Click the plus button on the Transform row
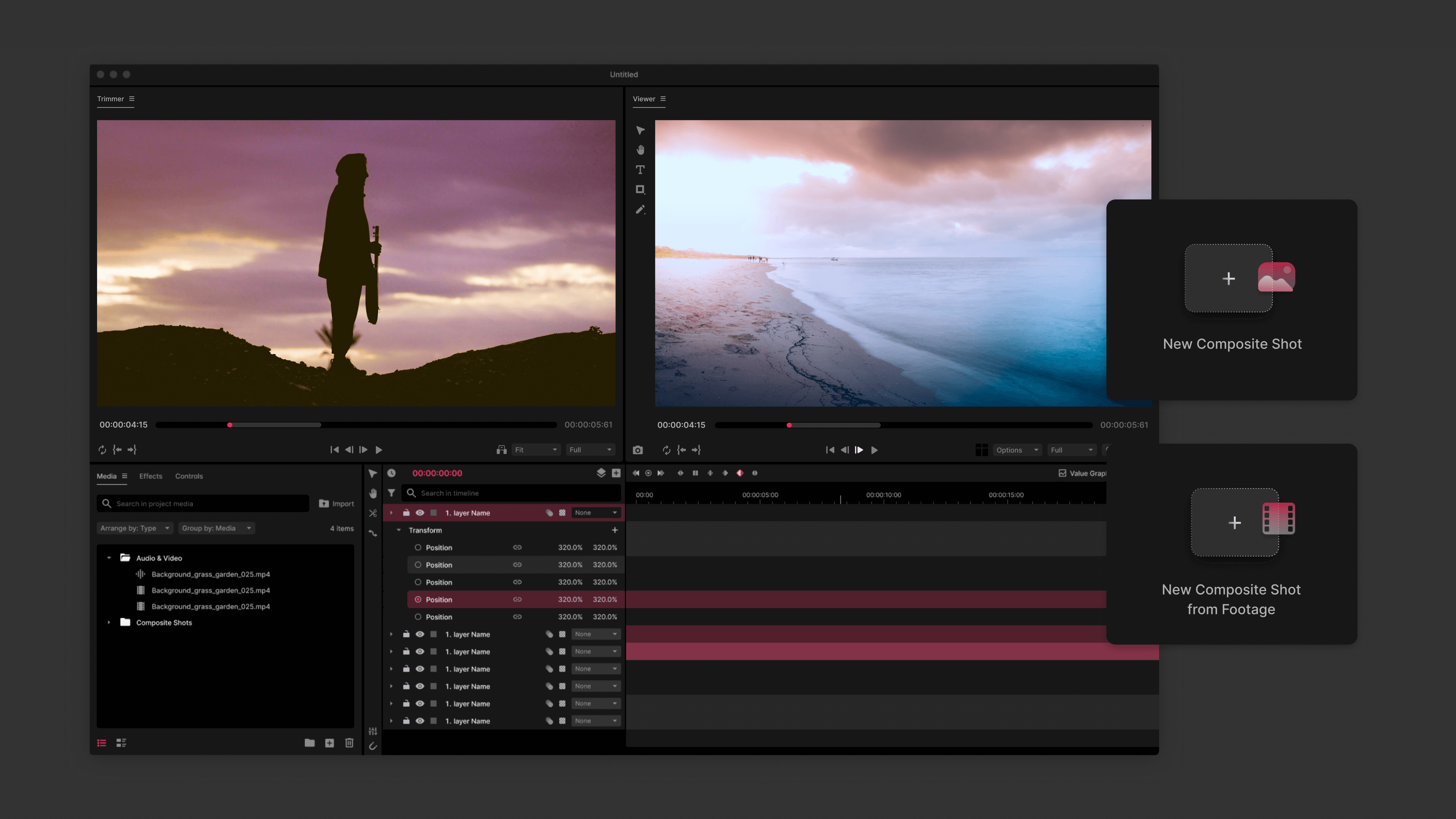This screenshot has width=1456, height=819. (615, 530)
